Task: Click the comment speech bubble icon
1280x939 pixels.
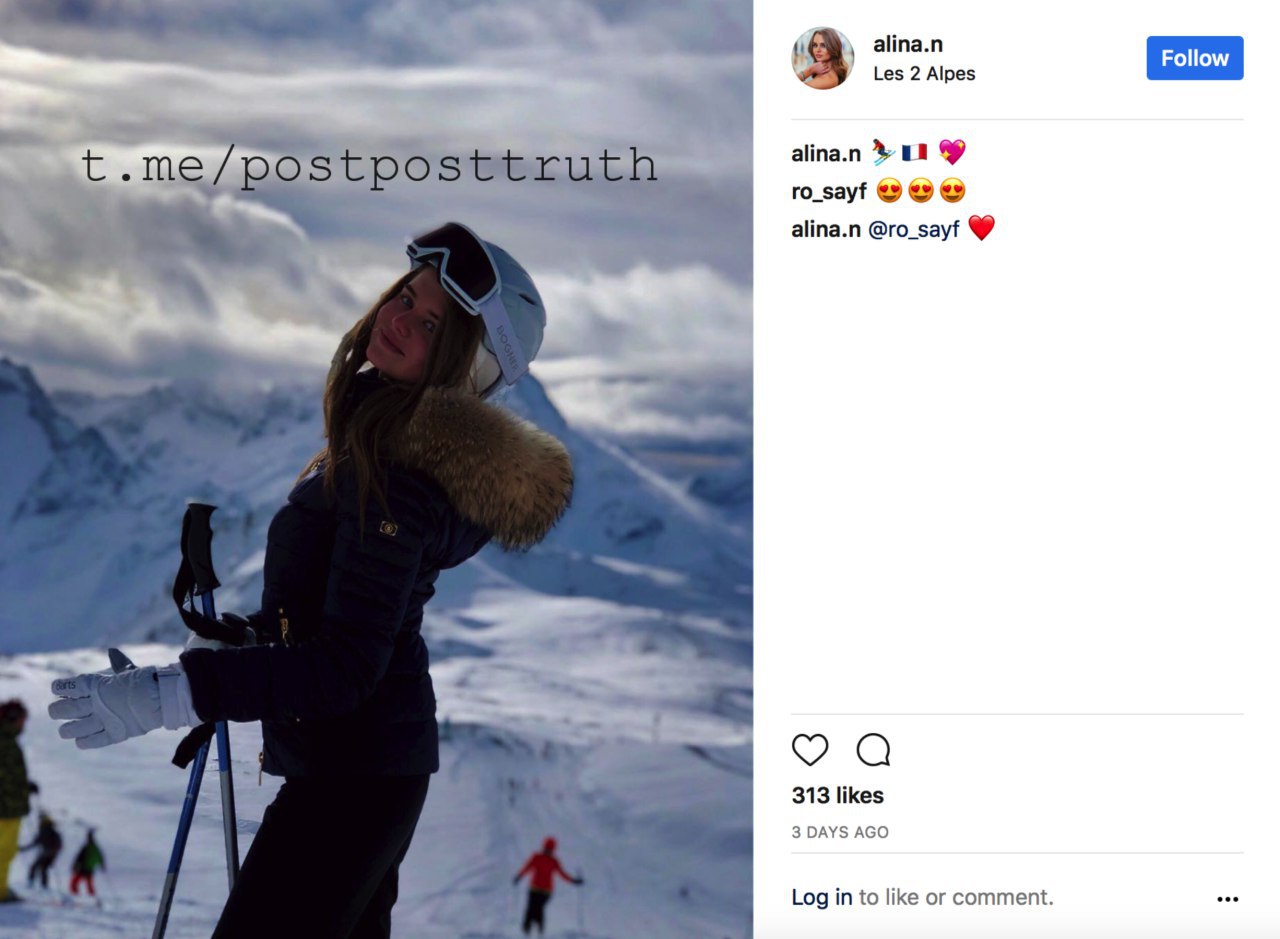Action: coord(873,750)
